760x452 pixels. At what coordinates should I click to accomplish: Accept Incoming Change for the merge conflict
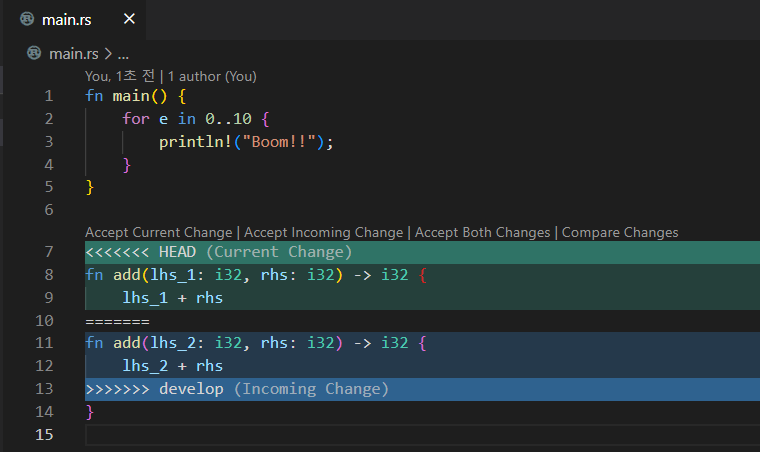pos(323,232)
